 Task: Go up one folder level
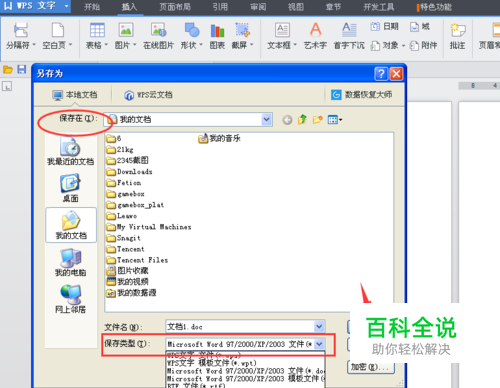(302, 119)
